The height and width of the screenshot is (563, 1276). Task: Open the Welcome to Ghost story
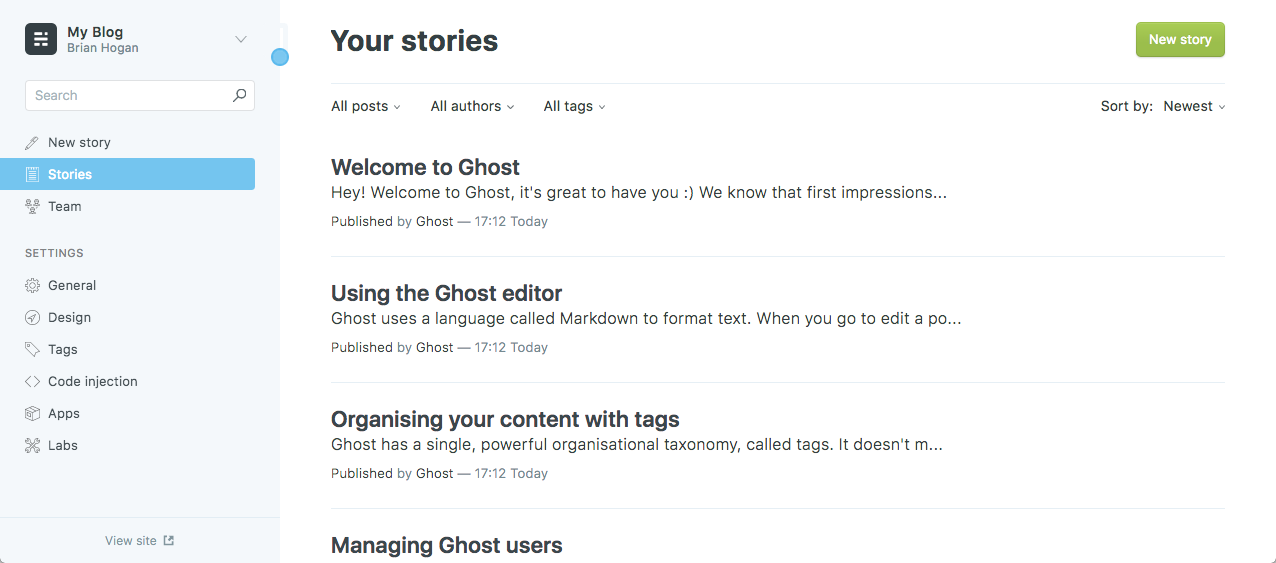[x=425, y=168]
